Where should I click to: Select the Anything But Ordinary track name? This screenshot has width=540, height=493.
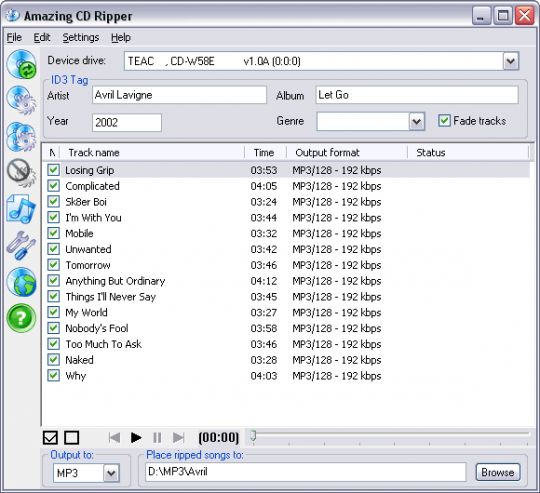point(115,281)
